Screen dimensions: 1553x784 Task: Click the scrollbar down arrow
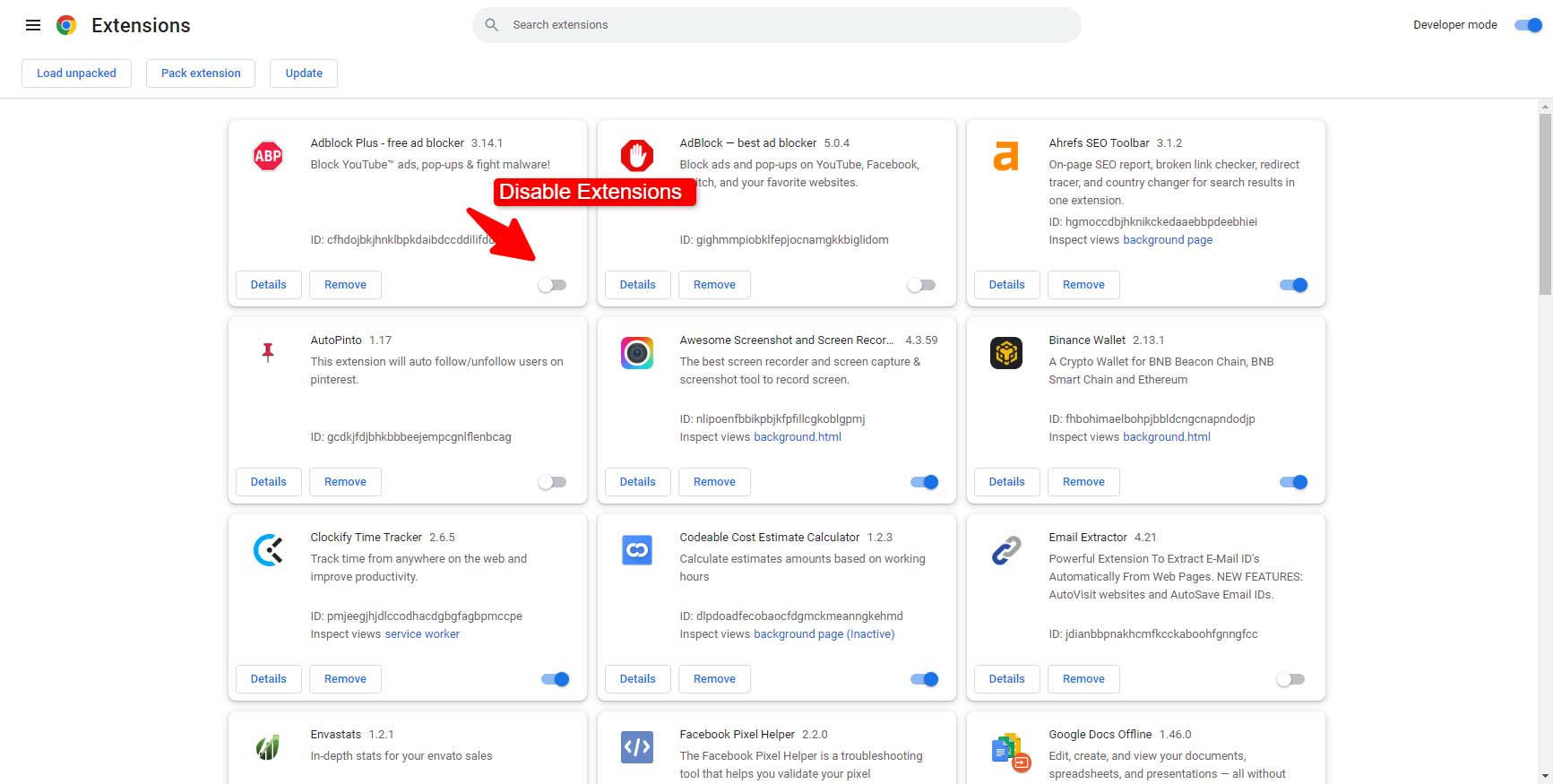pos(1545,776)
